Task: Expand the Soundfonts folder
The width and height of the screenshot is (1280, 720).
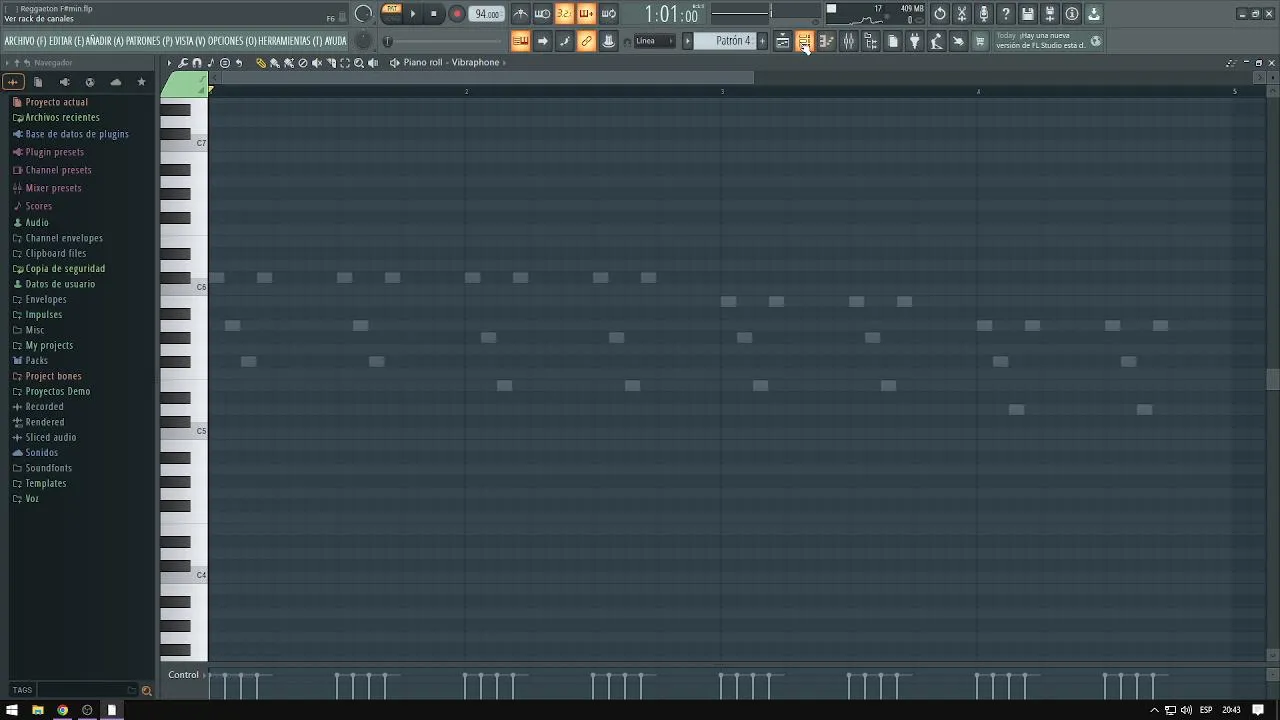Action: tap(49, 468)
